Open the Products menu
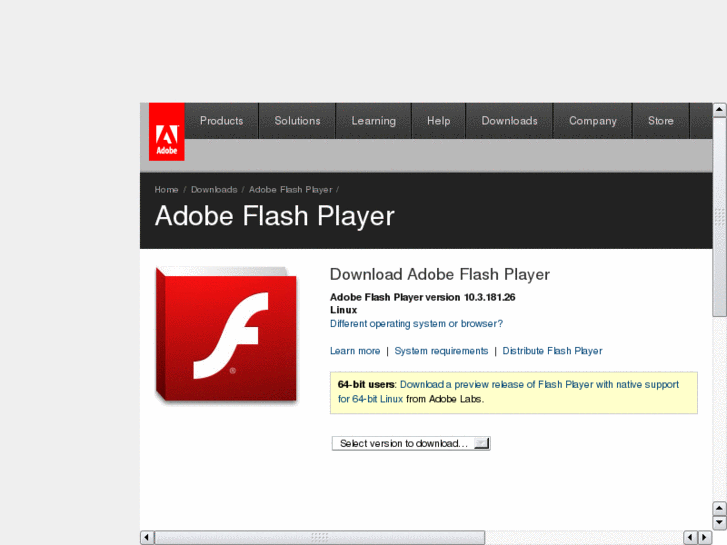 222,121
